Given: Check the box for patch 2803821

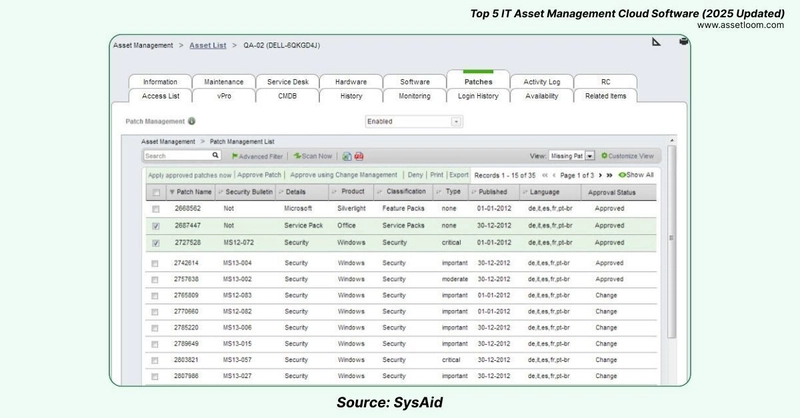Looking at the screenshot, I should point(155,360).
